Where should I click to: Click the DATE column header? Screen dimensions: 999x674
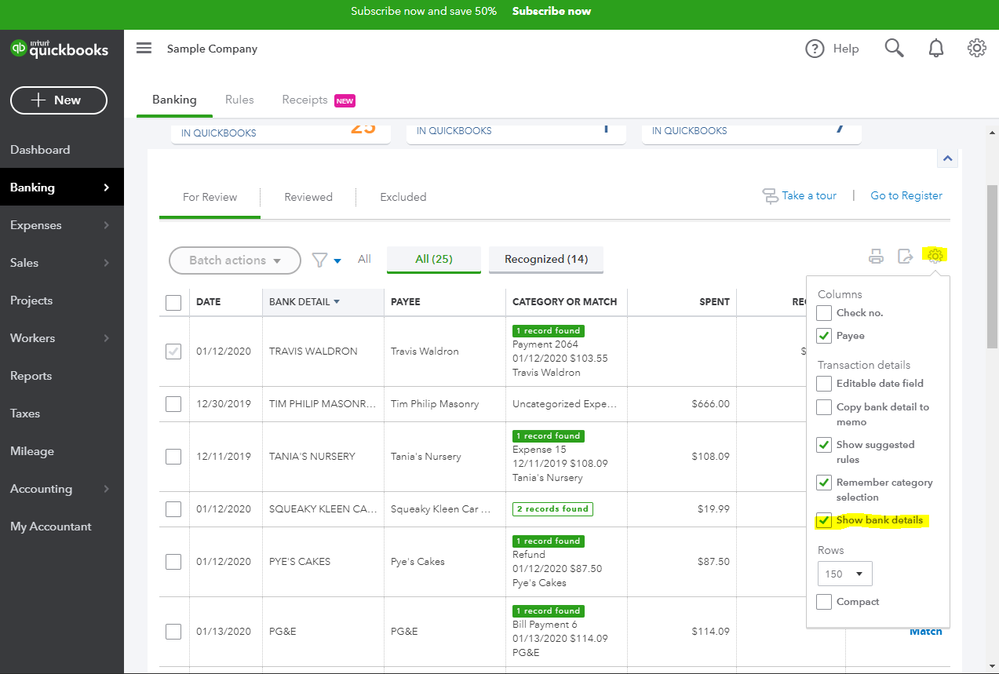click(x=208, y=302)
